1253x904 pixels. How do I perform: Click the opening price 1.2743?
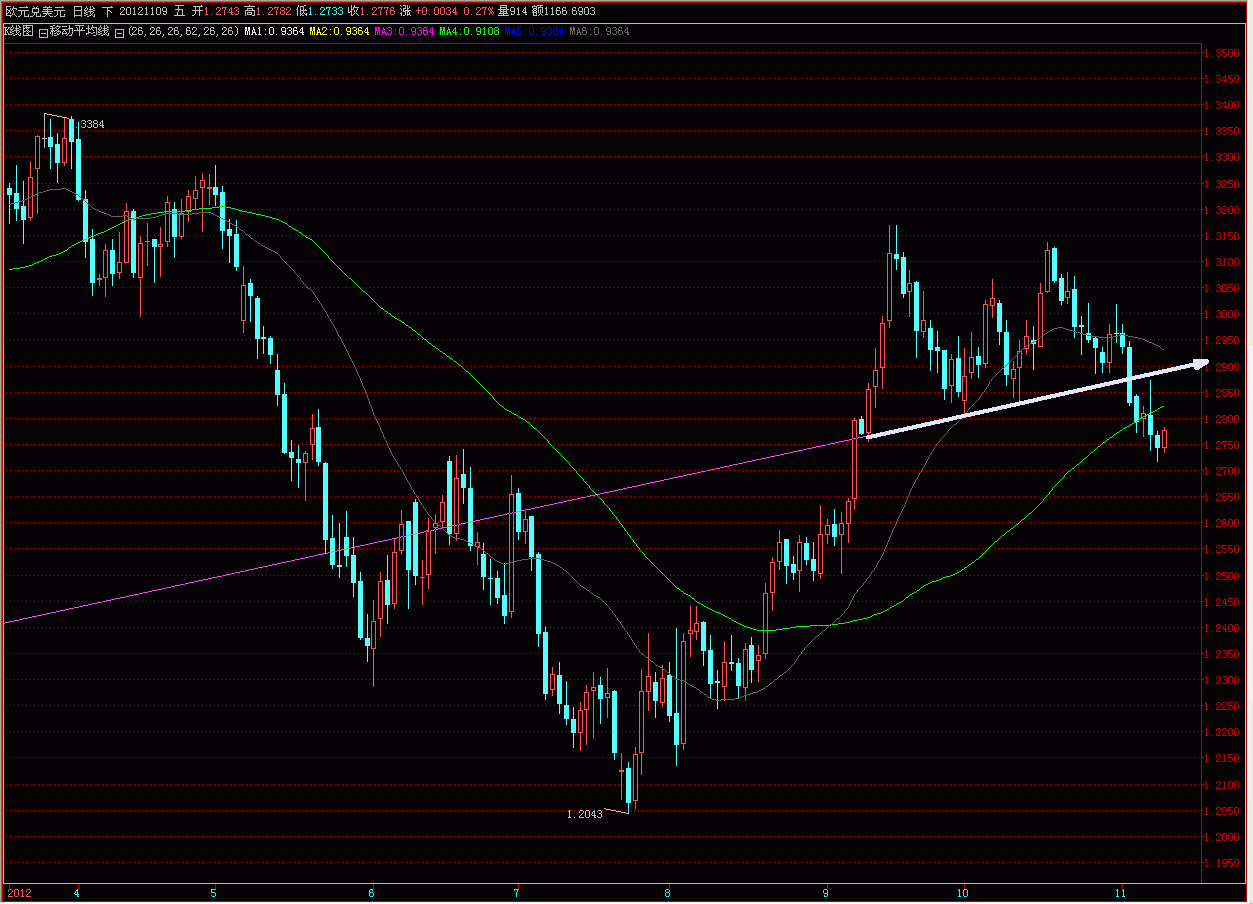tap(221, 11)
